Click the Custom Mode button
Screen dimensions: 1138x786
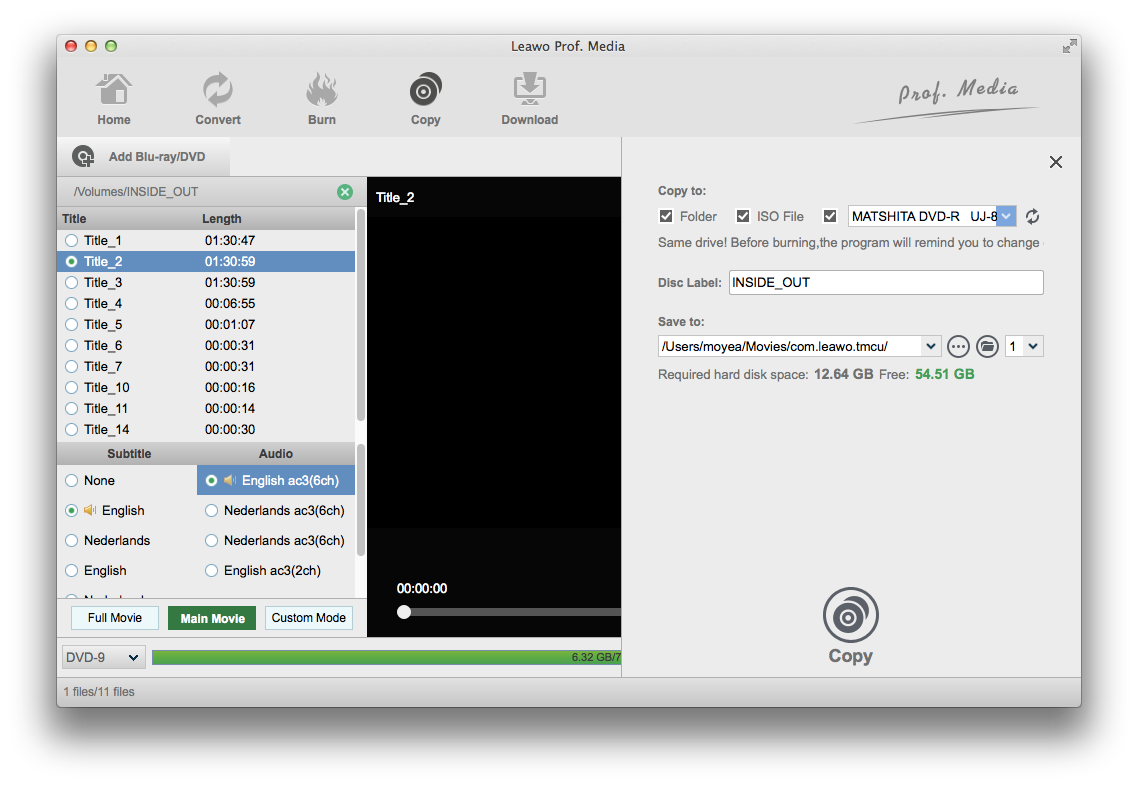pyautogui.click(x=308, y=618)
